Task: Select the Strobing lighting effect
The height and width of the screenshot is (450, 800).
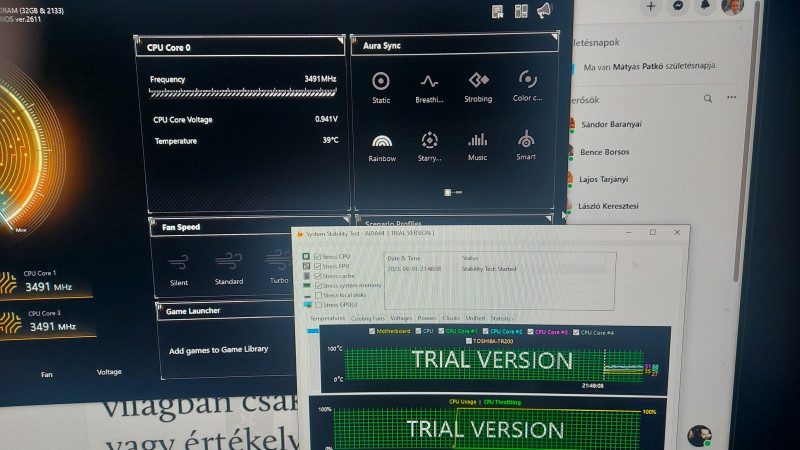Action: tap(478, 87)
